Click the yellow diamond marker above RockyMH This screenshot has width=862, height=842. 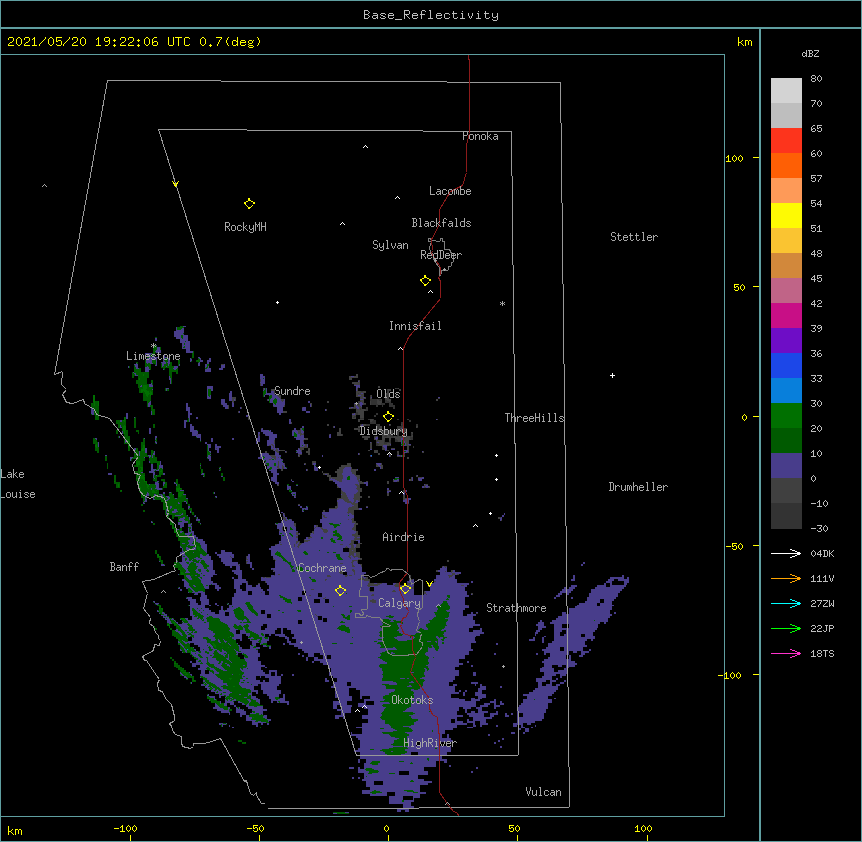click(x=249, y=204)
